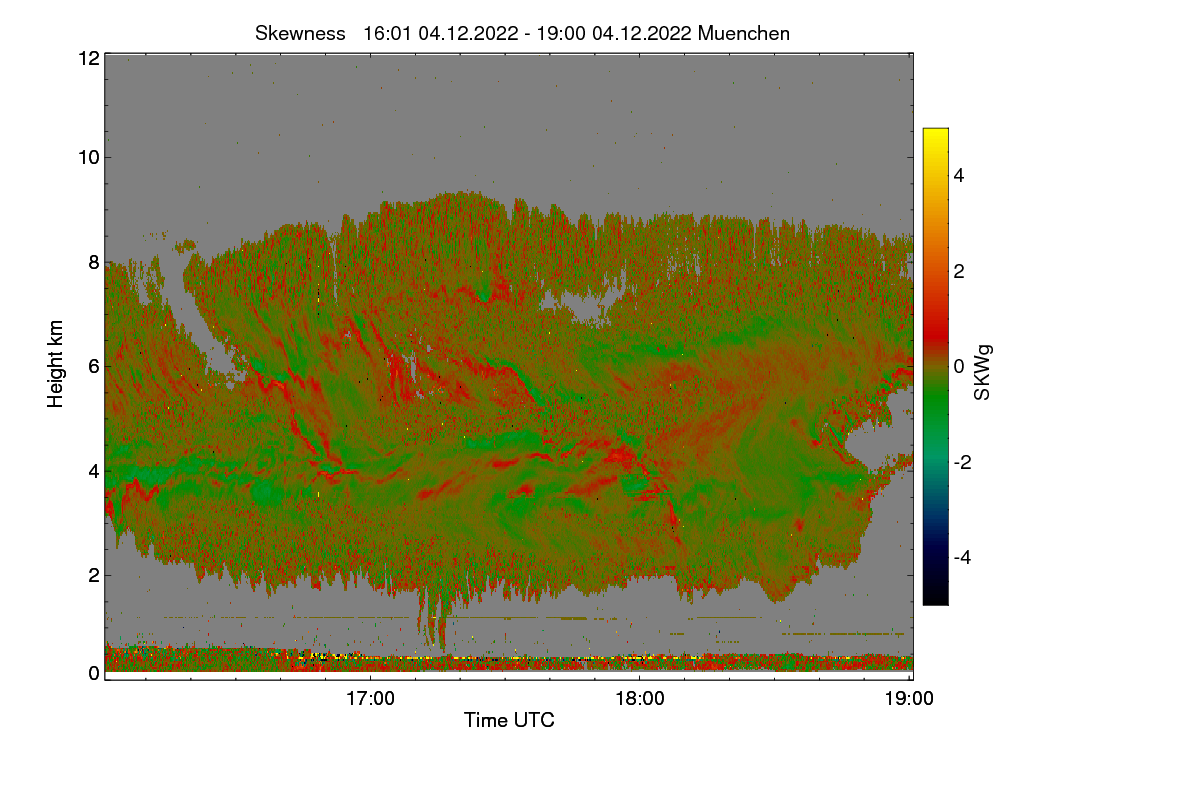1200x800 pixels.
Task: Click the 2 km height label
Action: click(92, 574)
